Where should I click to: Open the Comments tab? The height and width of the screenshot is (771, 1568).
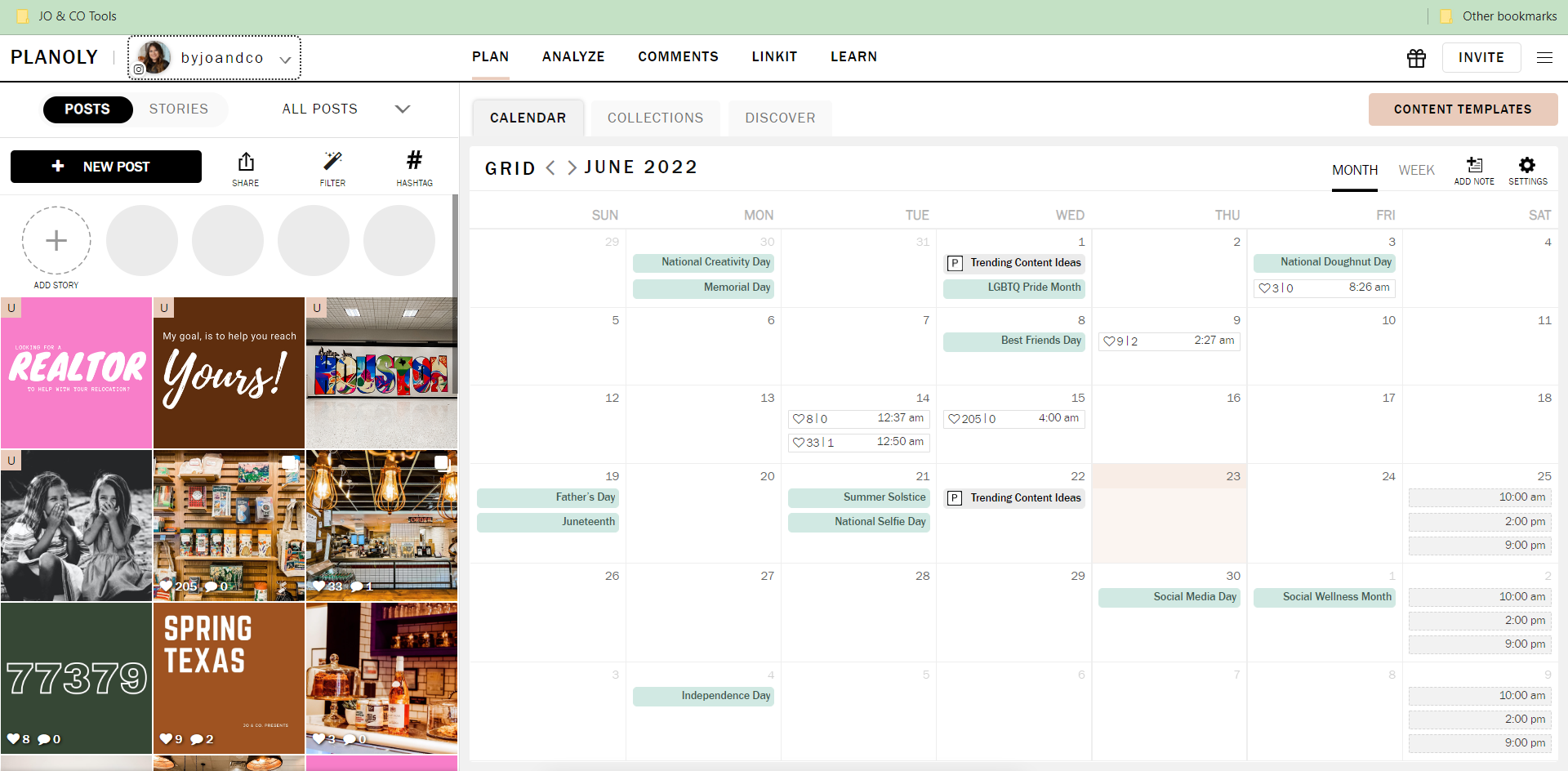tap(678, 57)
